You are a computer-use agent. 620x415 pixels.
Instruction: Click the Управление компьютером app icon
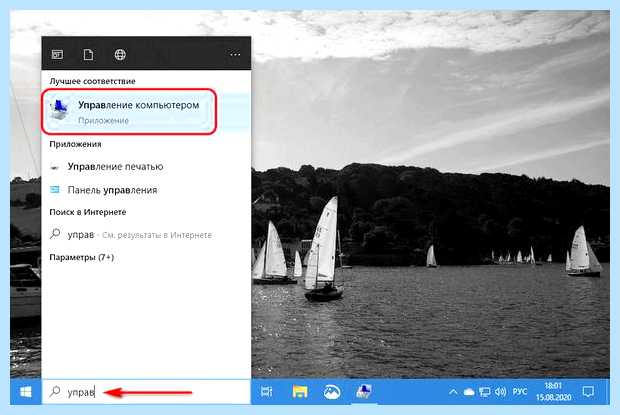[x=59, y=109]
